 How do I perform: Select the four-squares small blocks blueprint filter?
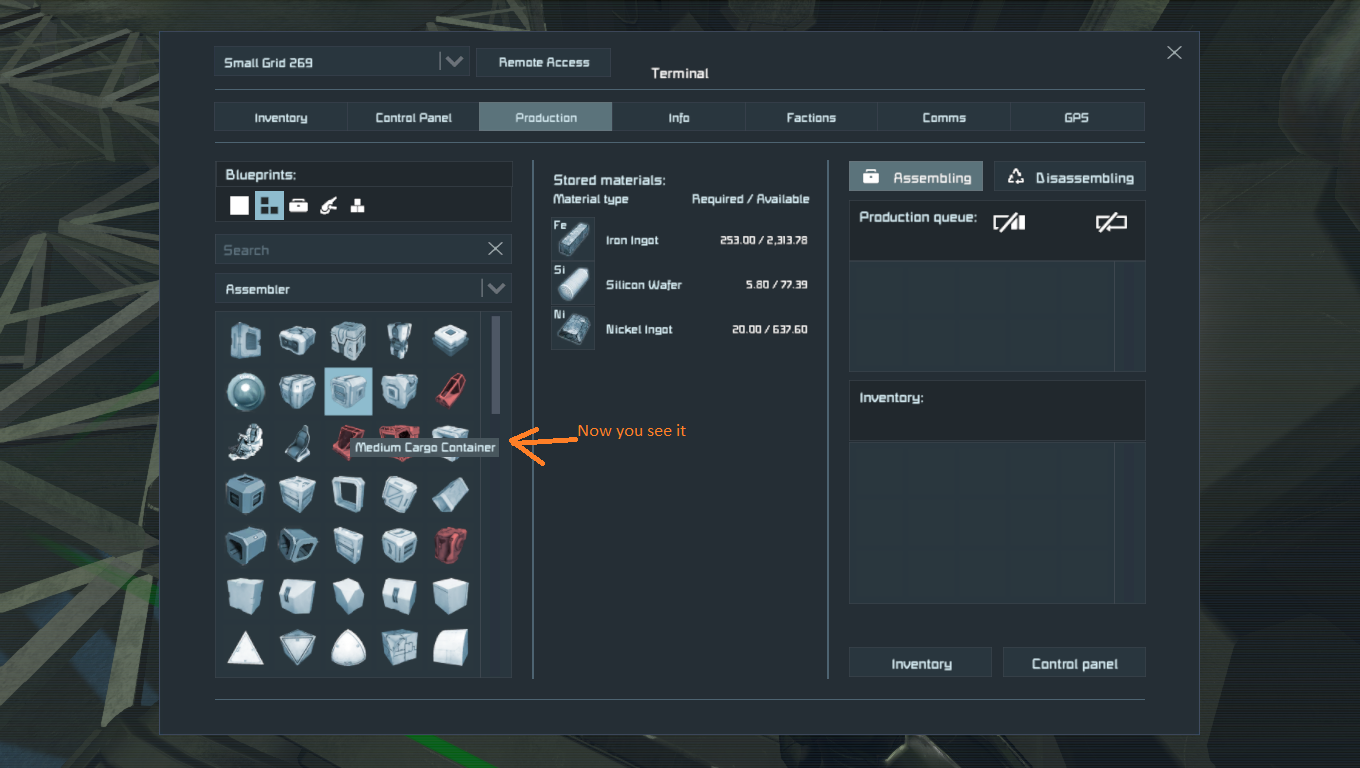tap(269, 205)
